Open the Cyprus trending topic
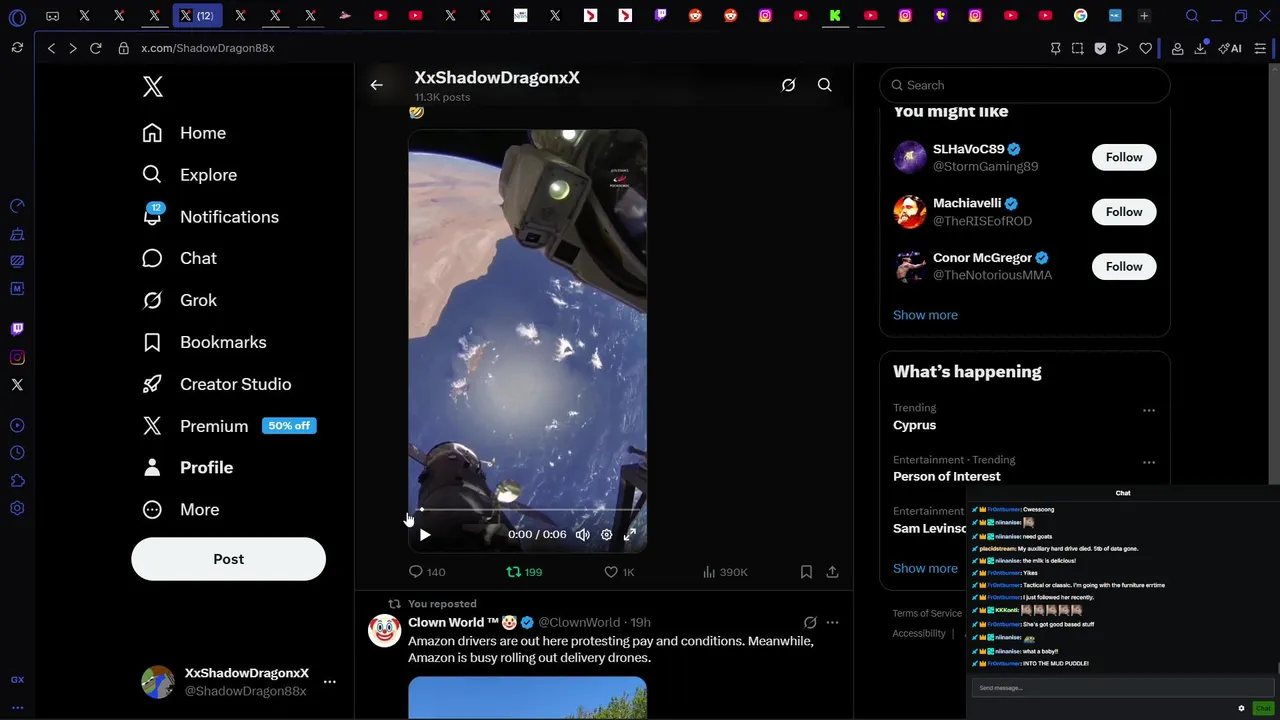The height and width of the screenshot is (720, 1280). tap(914, 425)
